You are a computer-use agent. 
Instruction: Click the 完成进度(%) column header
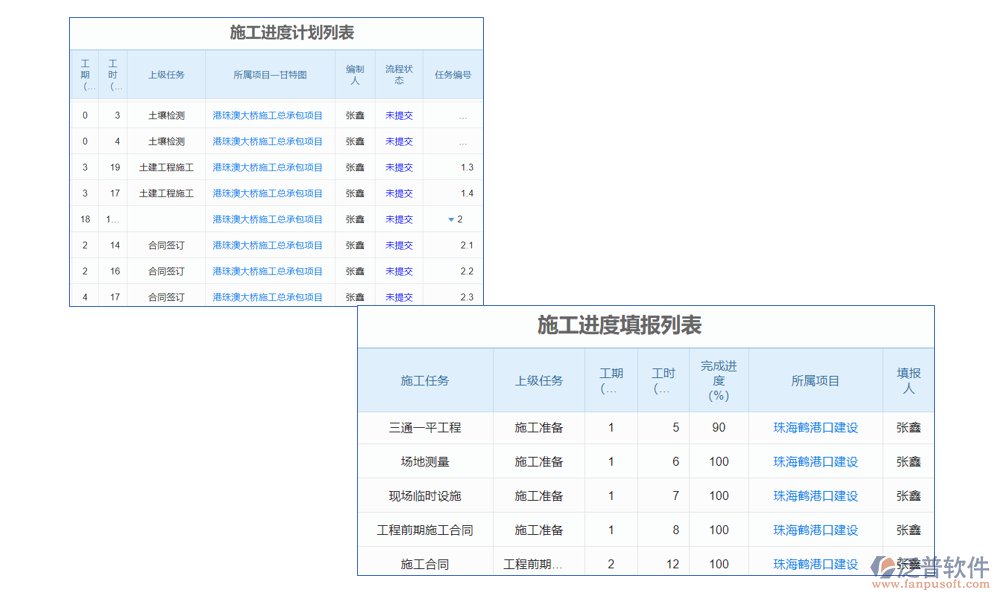point(718,380)
